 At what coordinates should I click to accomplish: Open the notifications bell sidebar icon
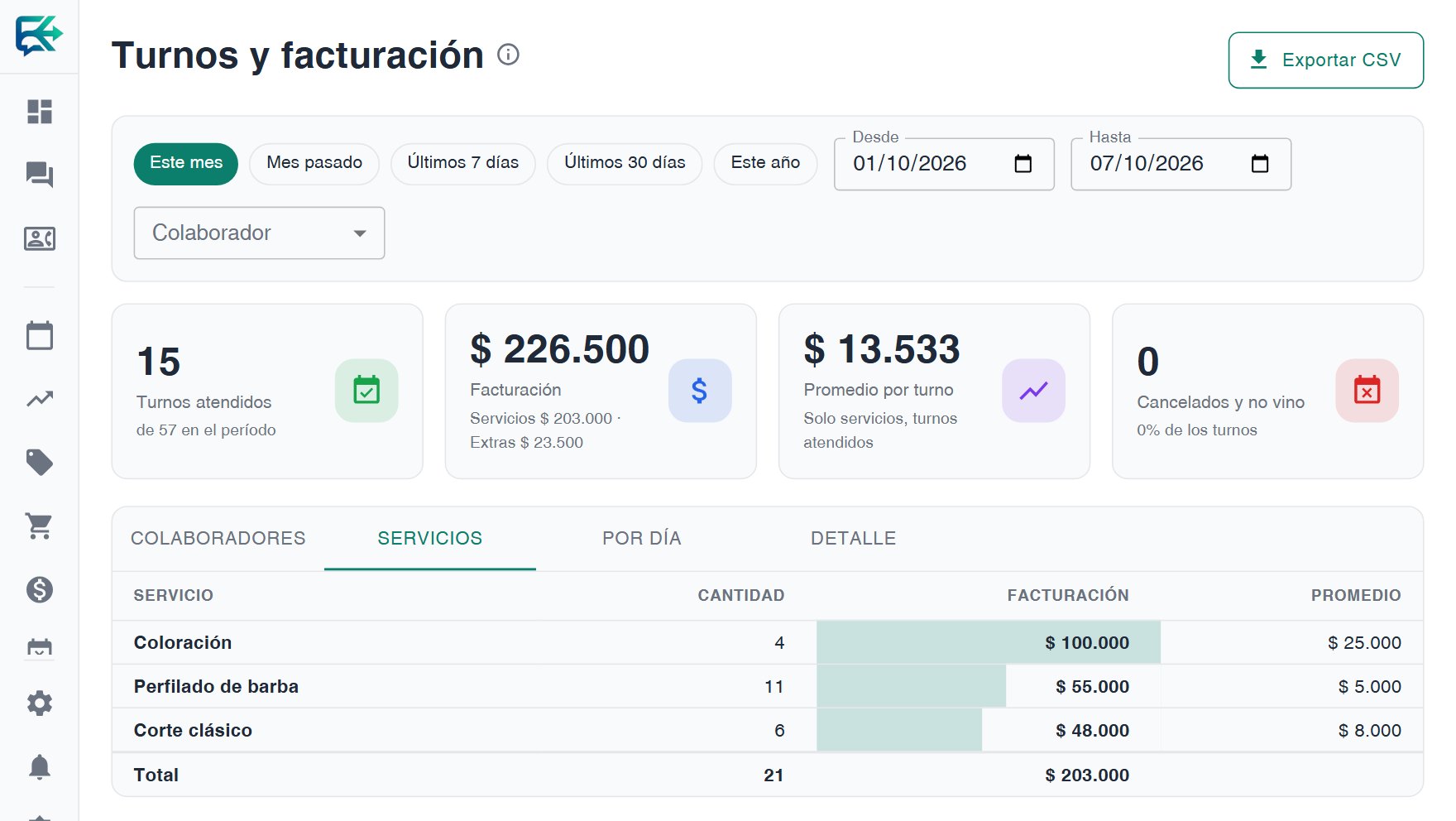(40, 767)
